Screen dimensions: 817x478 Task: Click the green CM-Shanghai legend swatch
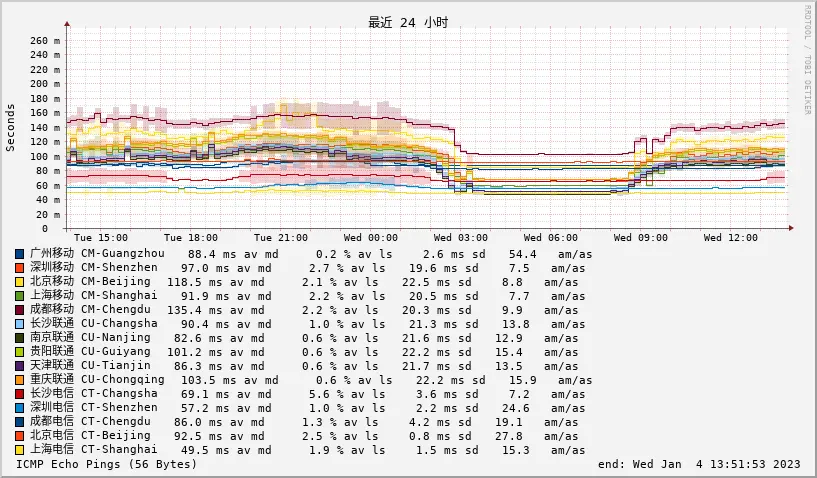click(x=20, y=296)
